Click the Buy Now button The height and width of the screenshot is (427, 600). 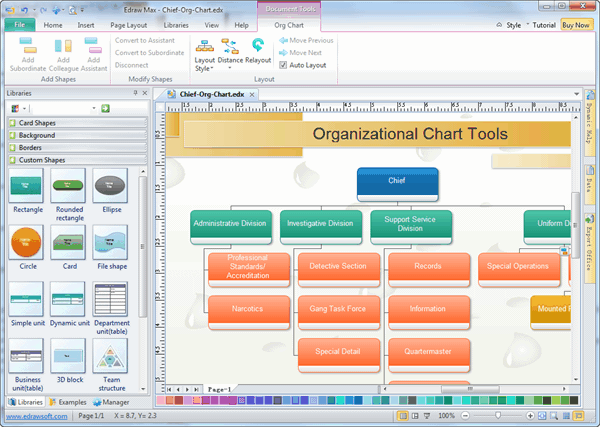pyautogui.click(x=575, y=23)
